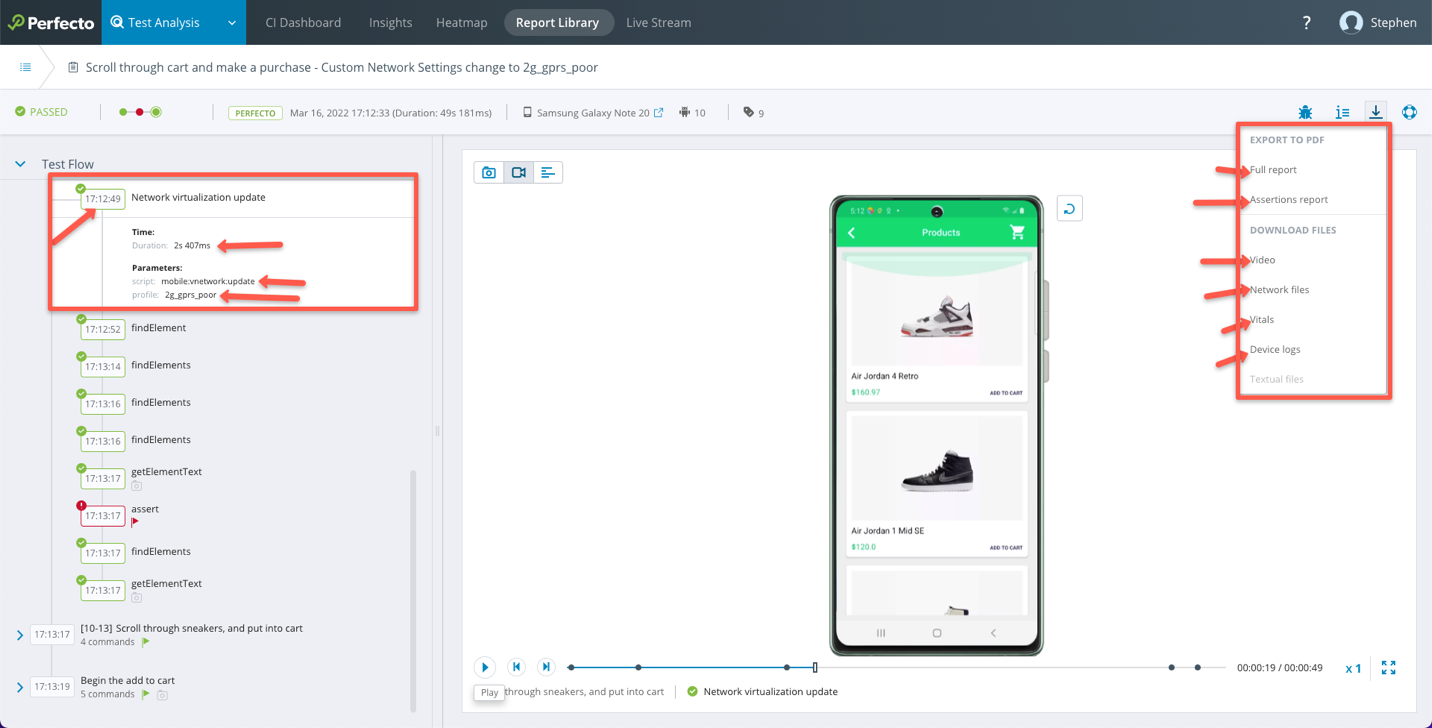Click the clipboard icon beside the test title
This screenshot has width=1432, height=728.
click(73, 67)
